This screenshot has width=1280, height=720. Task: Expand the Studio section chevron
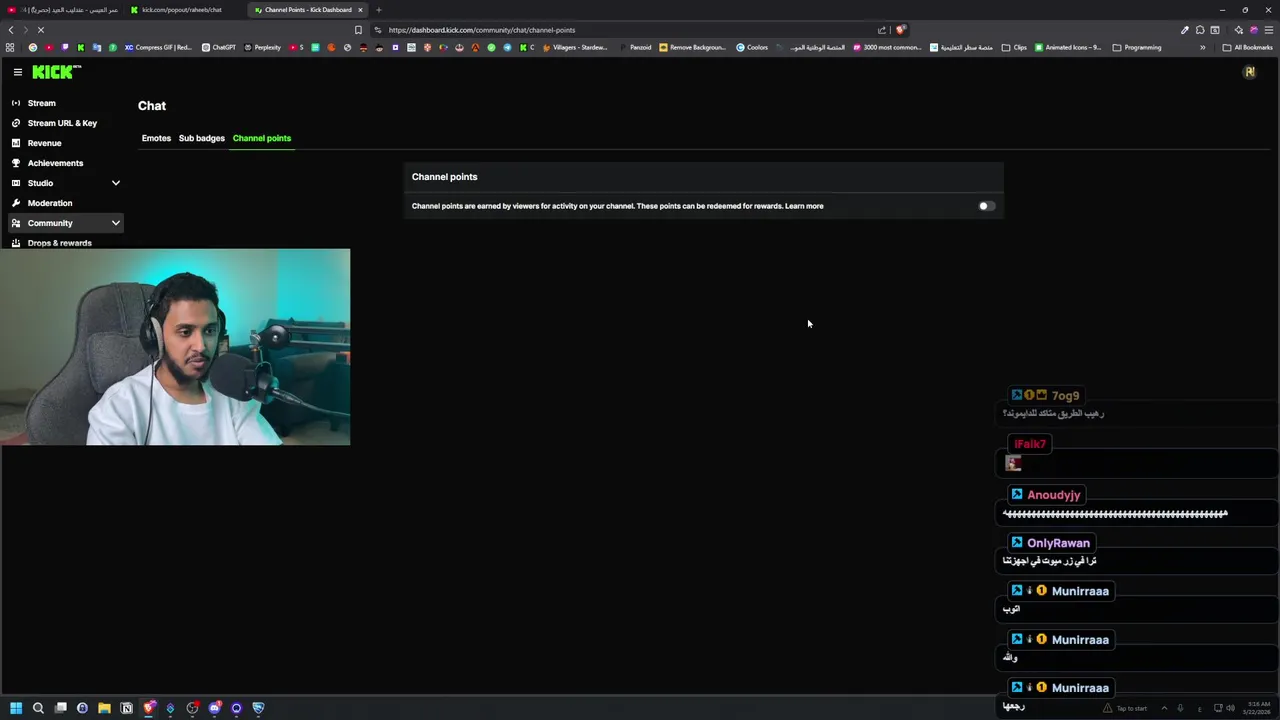[115, 183]
